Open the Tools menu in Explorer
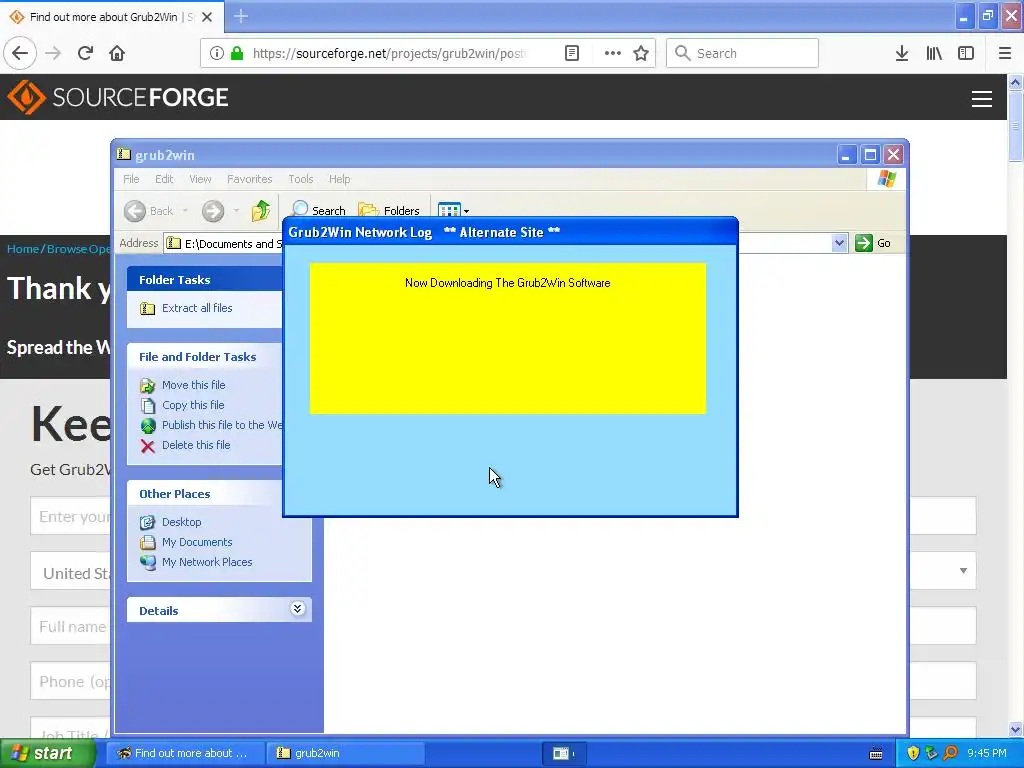Screen dimensions: 1024x768 tap(300, 179)
